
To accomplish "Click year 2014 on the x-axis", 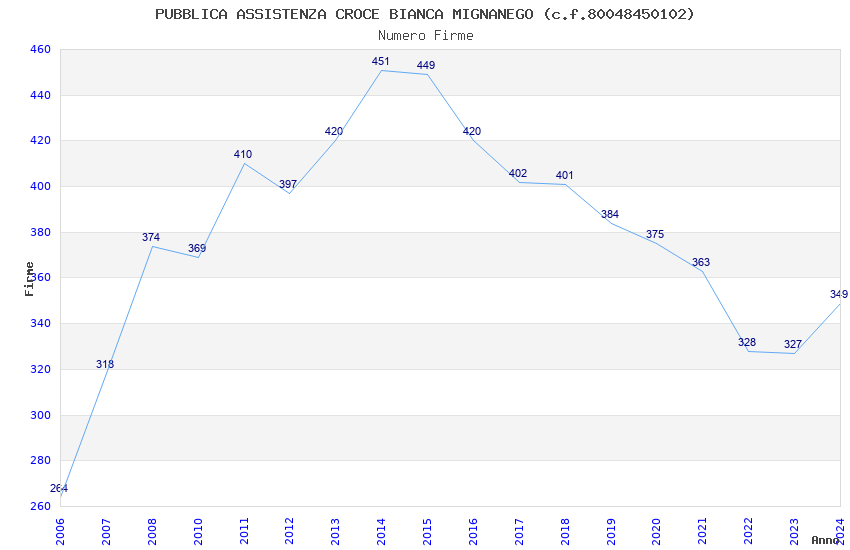I will (x=381, y=532).
